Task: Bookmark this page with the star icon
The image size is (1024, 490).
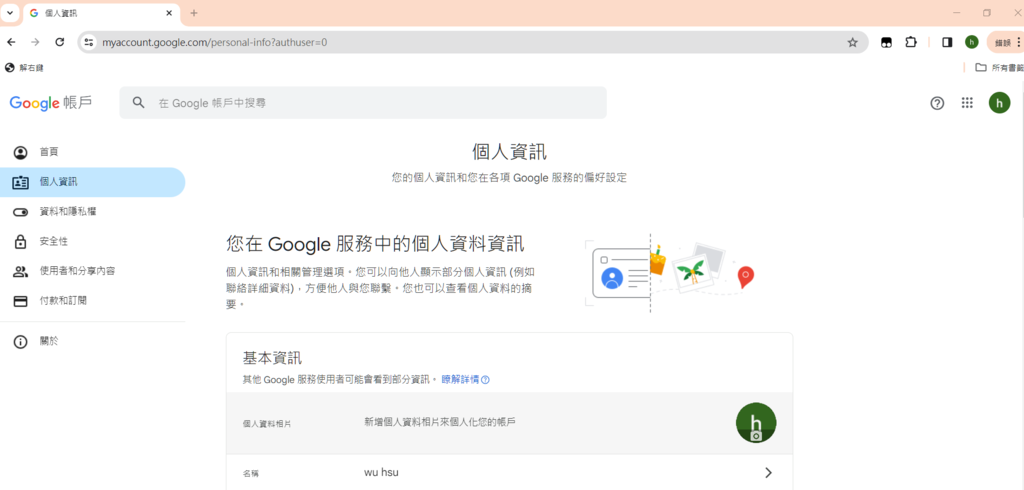Action: coord(852,42)
